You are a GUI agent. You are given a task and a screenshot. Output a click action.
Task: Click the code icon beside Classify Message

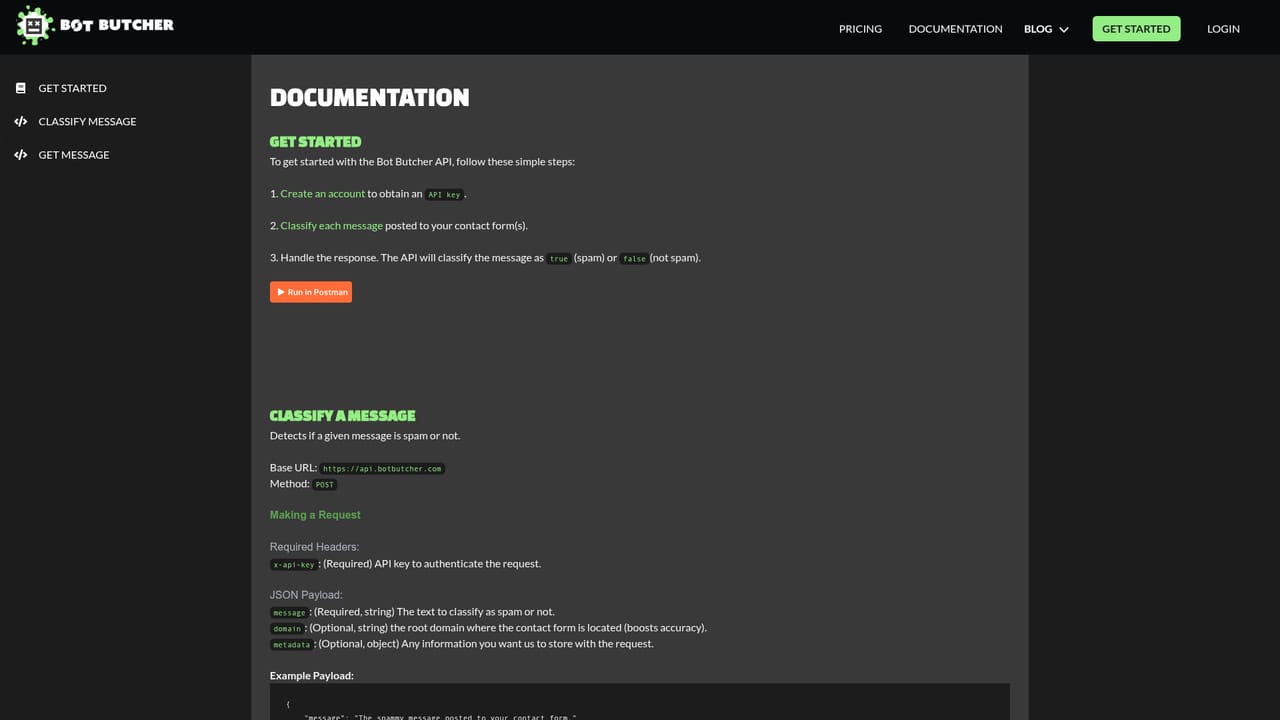click(x=20, y=121)
